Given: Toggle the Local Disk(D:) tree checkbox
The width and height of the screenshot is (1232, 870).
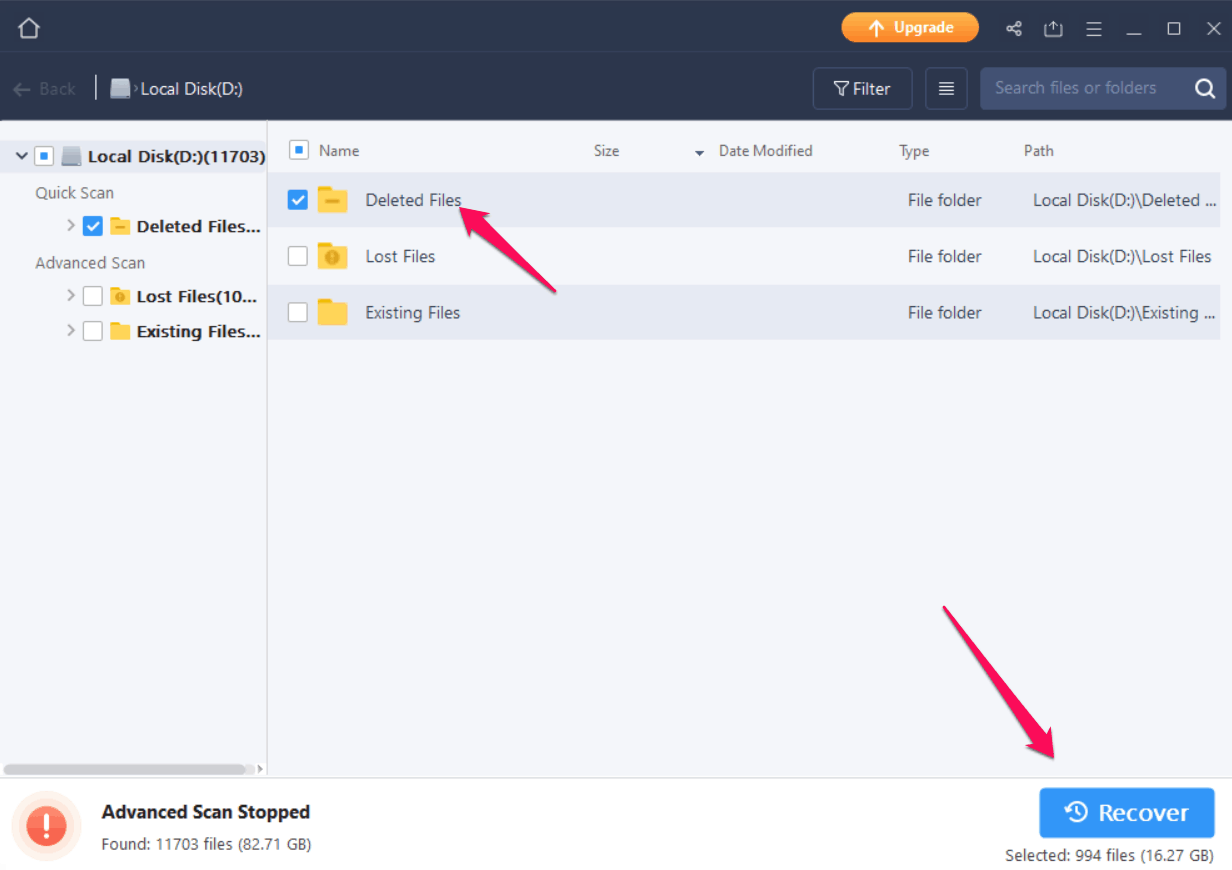Looking at the screenshot, I should coord(44,156).
